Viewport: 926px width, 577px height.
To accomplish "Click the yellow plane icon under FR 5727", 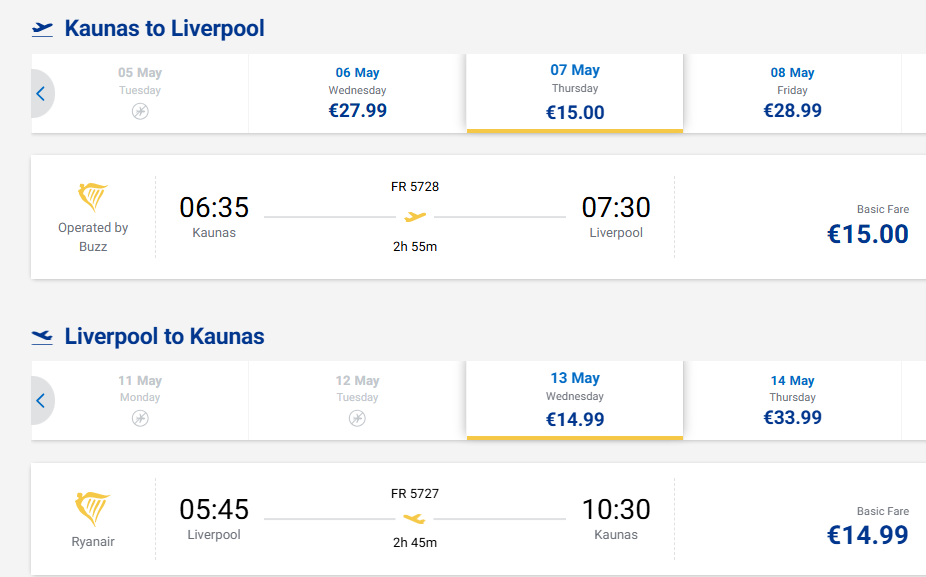I will point(414,518).
